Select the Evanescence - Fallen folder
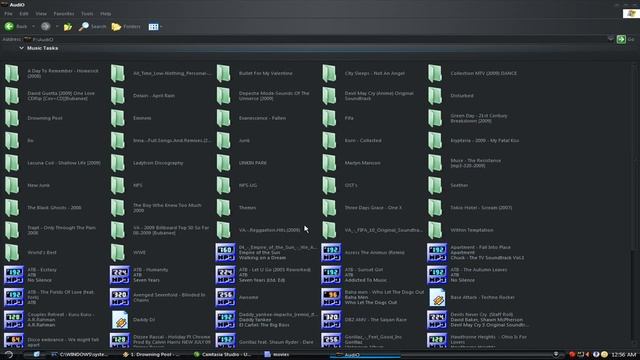This screenshot has width=640, height=360. tap(223, 118)
